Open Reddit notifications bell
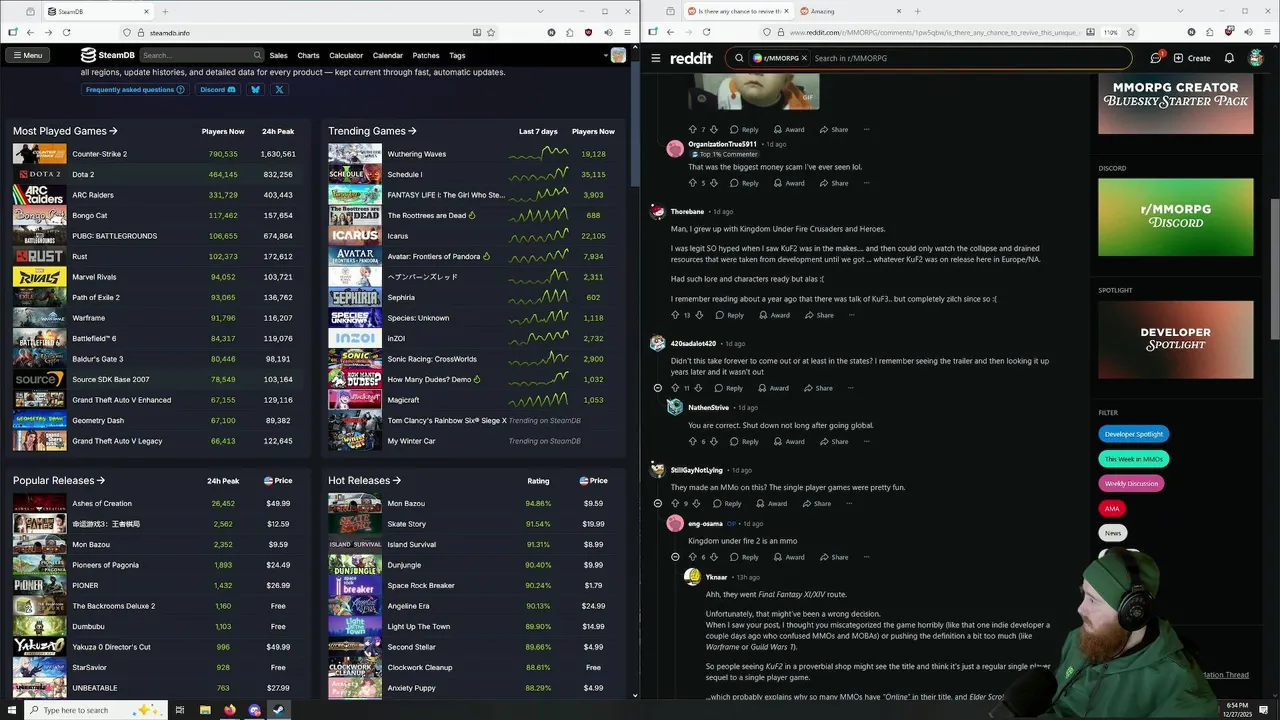Image resolution: width=1280 pixels, height=720 pixels. click(x=1229, y=58)
